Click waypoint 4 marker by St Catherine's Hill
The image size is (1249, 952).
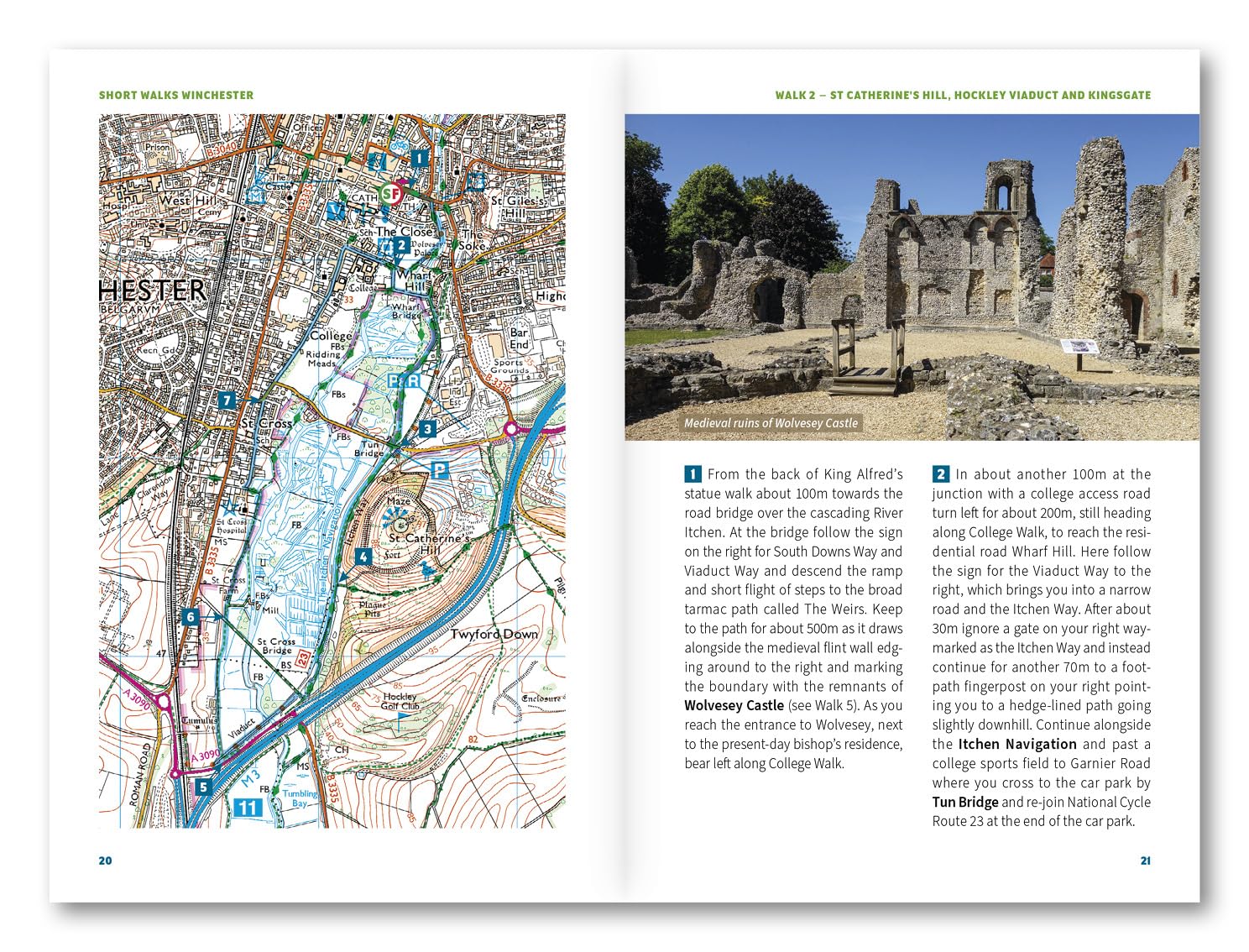click(363, 557)
